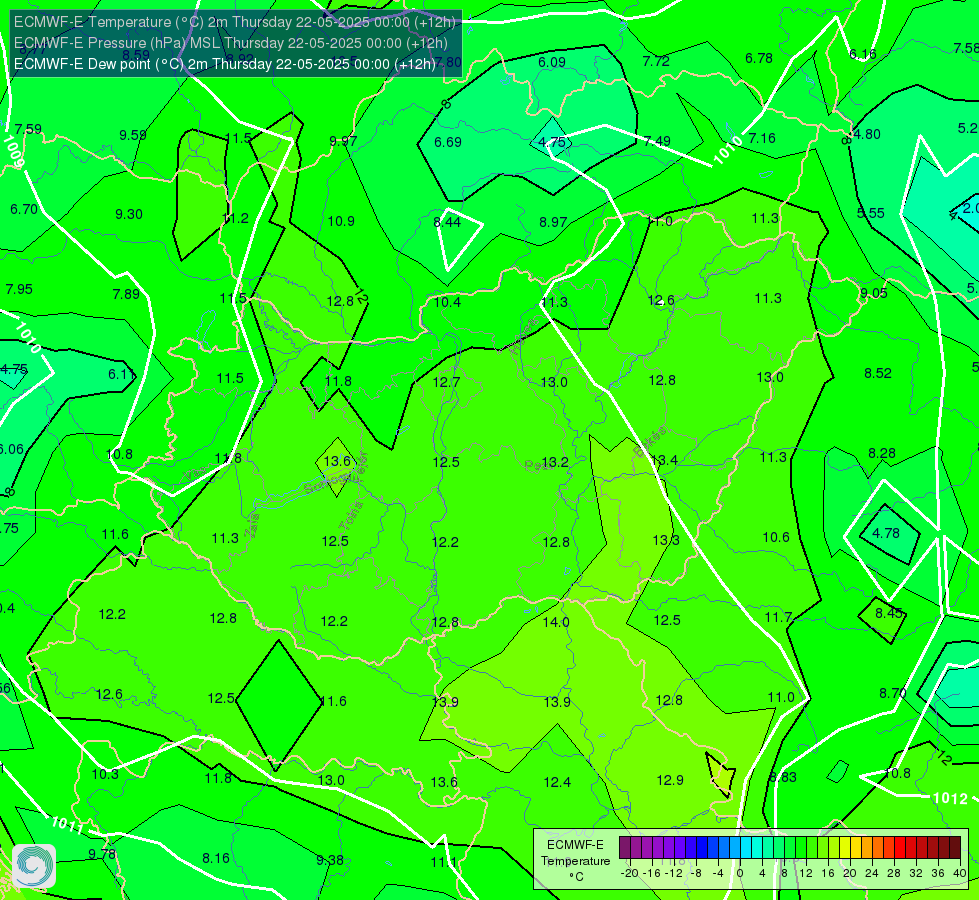Image resolution: width=979 pixels, height=900 pixels.
Task: Click the 9.59 temperature value
Action: tap(133, 135)
